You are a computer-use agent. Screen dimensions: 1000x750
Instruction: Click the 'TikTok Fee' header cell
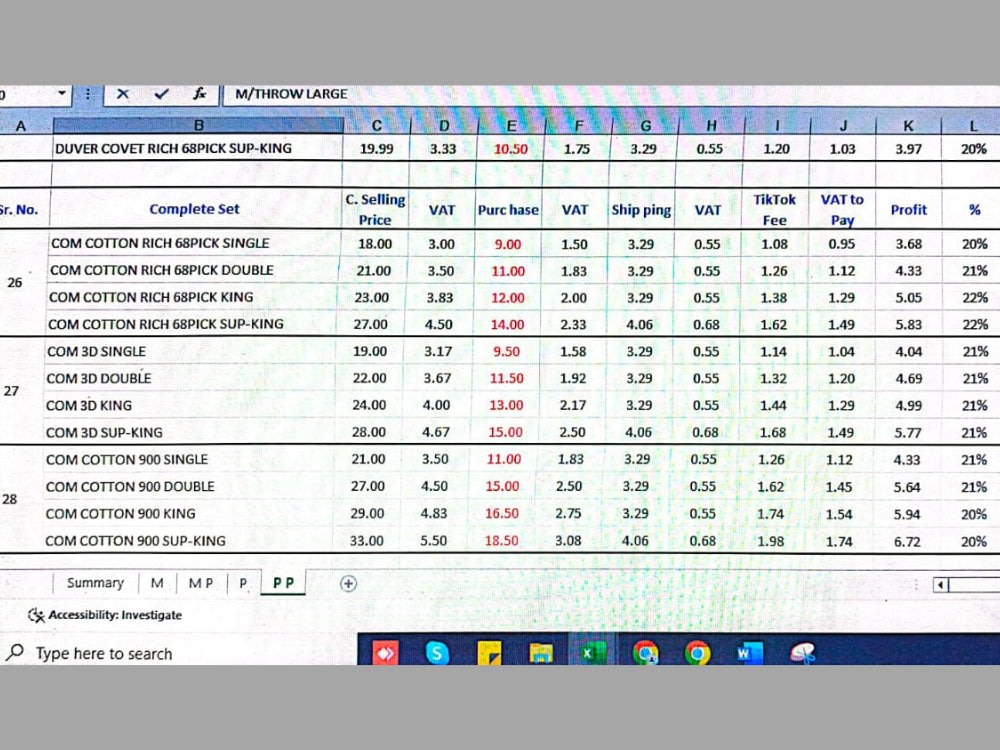774,209
